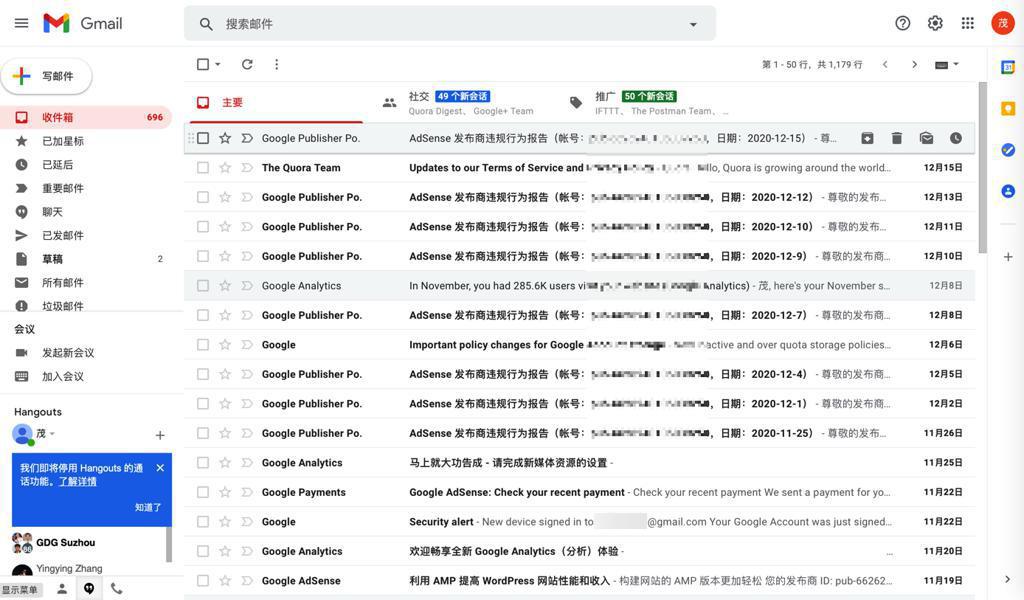Show search options dropdown arrow
The height and width of the screenshot is (600, 1024).
tap(693, 24)
